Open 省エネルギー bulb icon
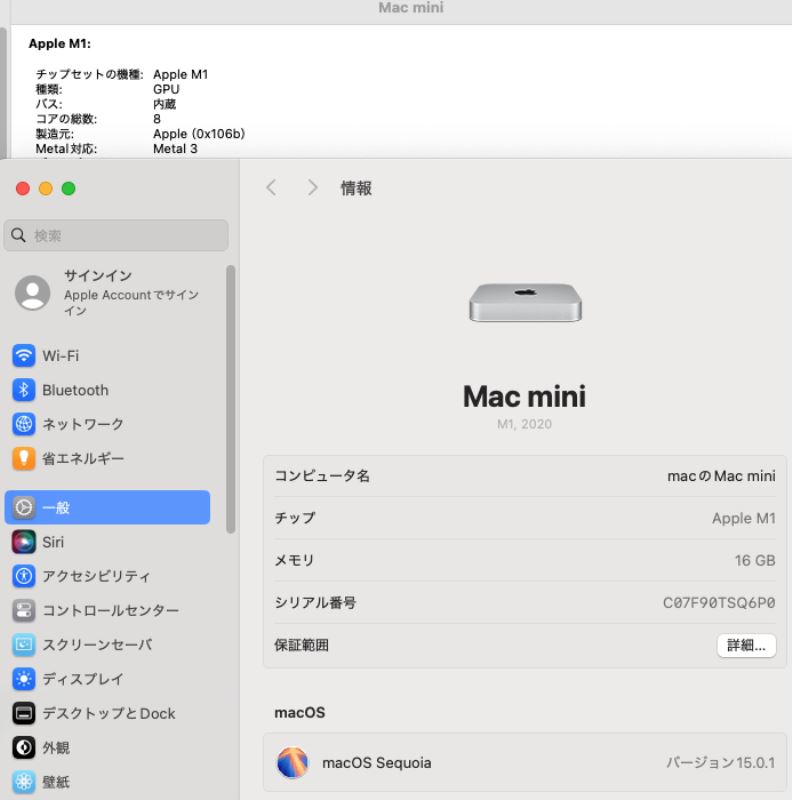Image resolution: width=792 pixels, height=800 pixels. click(x=23, y=458)
